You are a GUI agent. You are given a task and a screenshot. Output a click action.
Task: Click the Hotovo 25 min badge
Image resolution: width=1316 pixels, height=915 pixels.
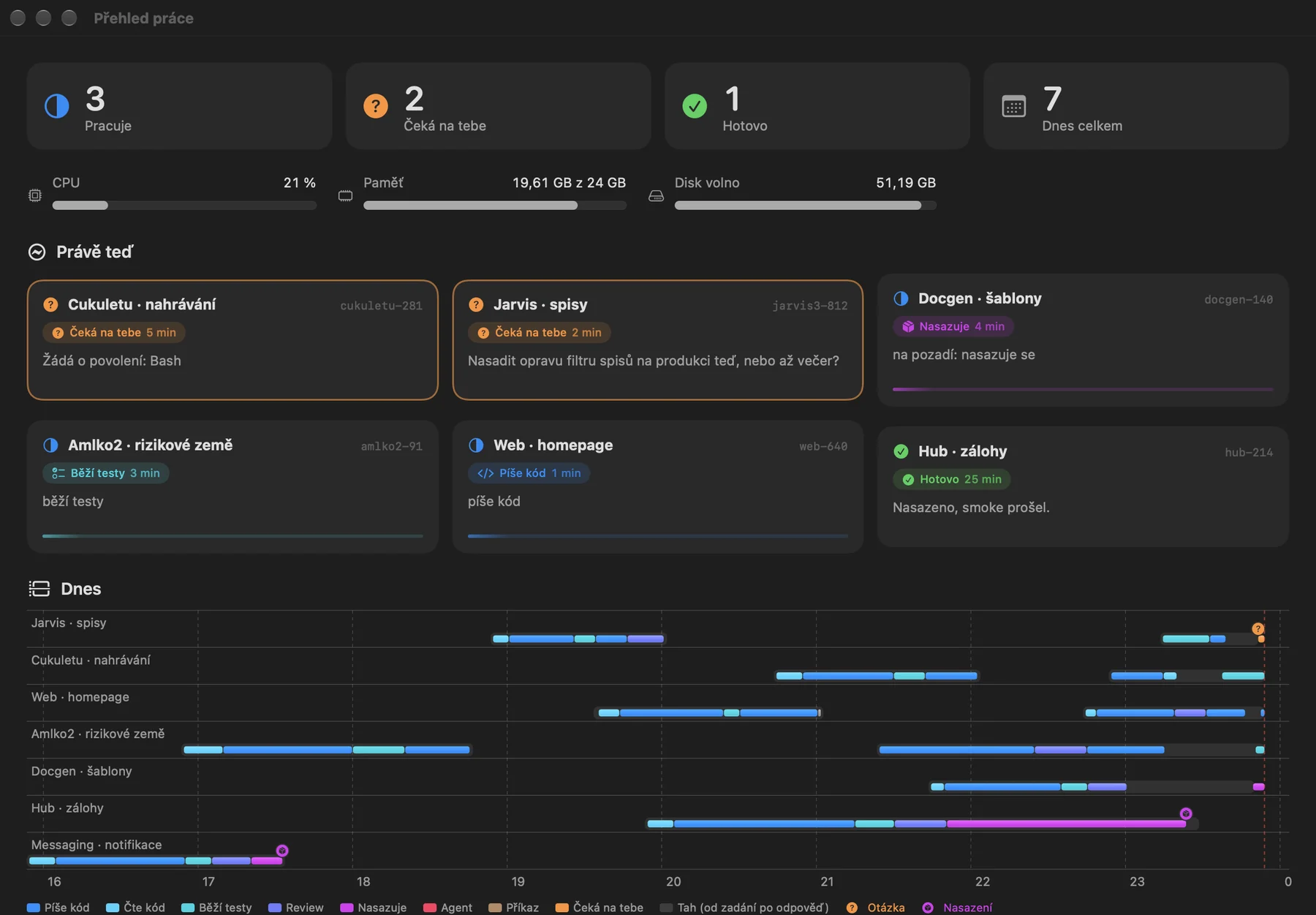coord(952,479)
